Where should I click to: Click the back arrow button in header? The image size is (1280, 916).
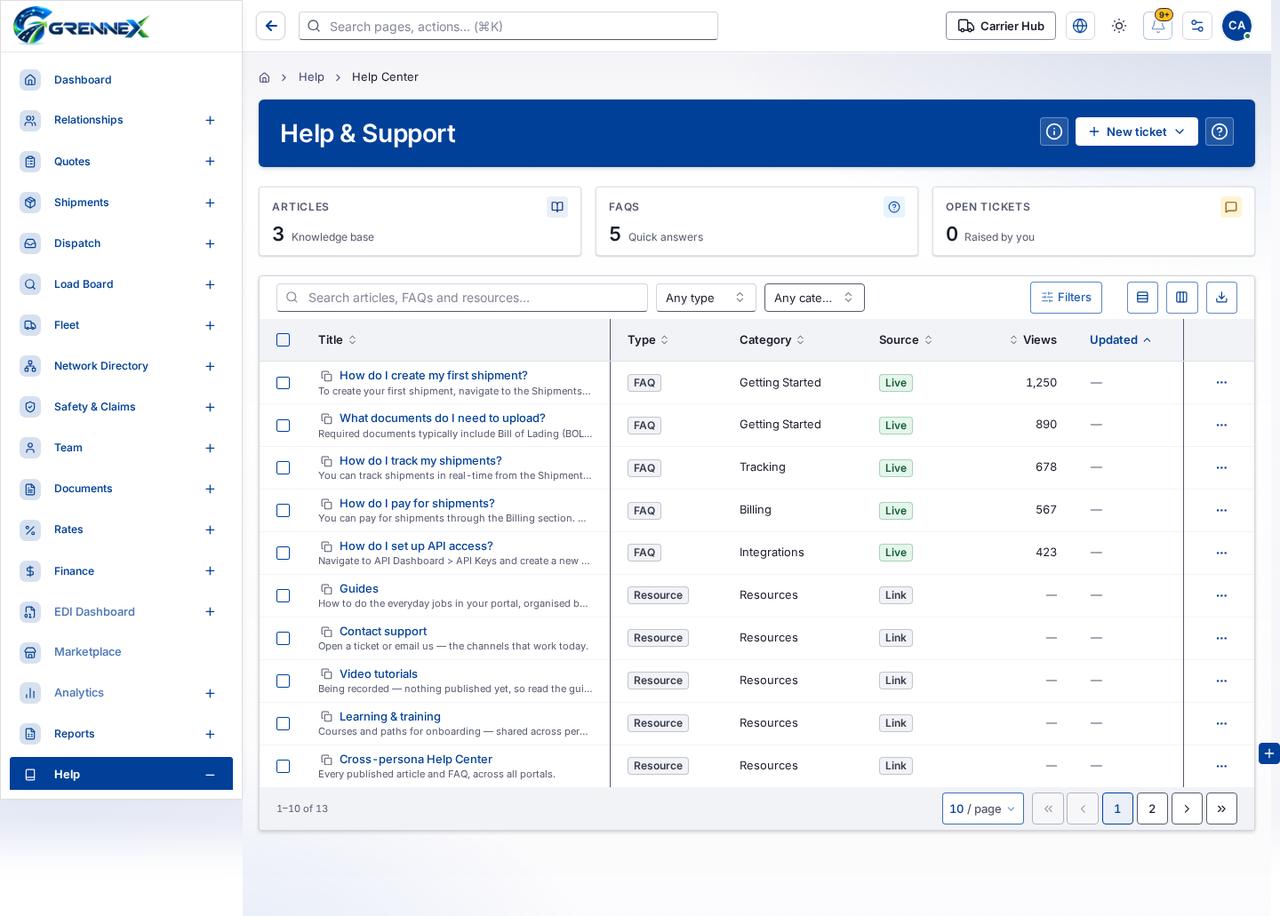[x=270, y=26]
